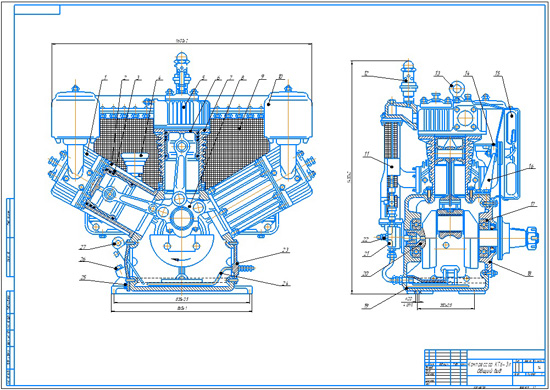
Task: Click the lower base width dimension text
Action: click(181, 309)
